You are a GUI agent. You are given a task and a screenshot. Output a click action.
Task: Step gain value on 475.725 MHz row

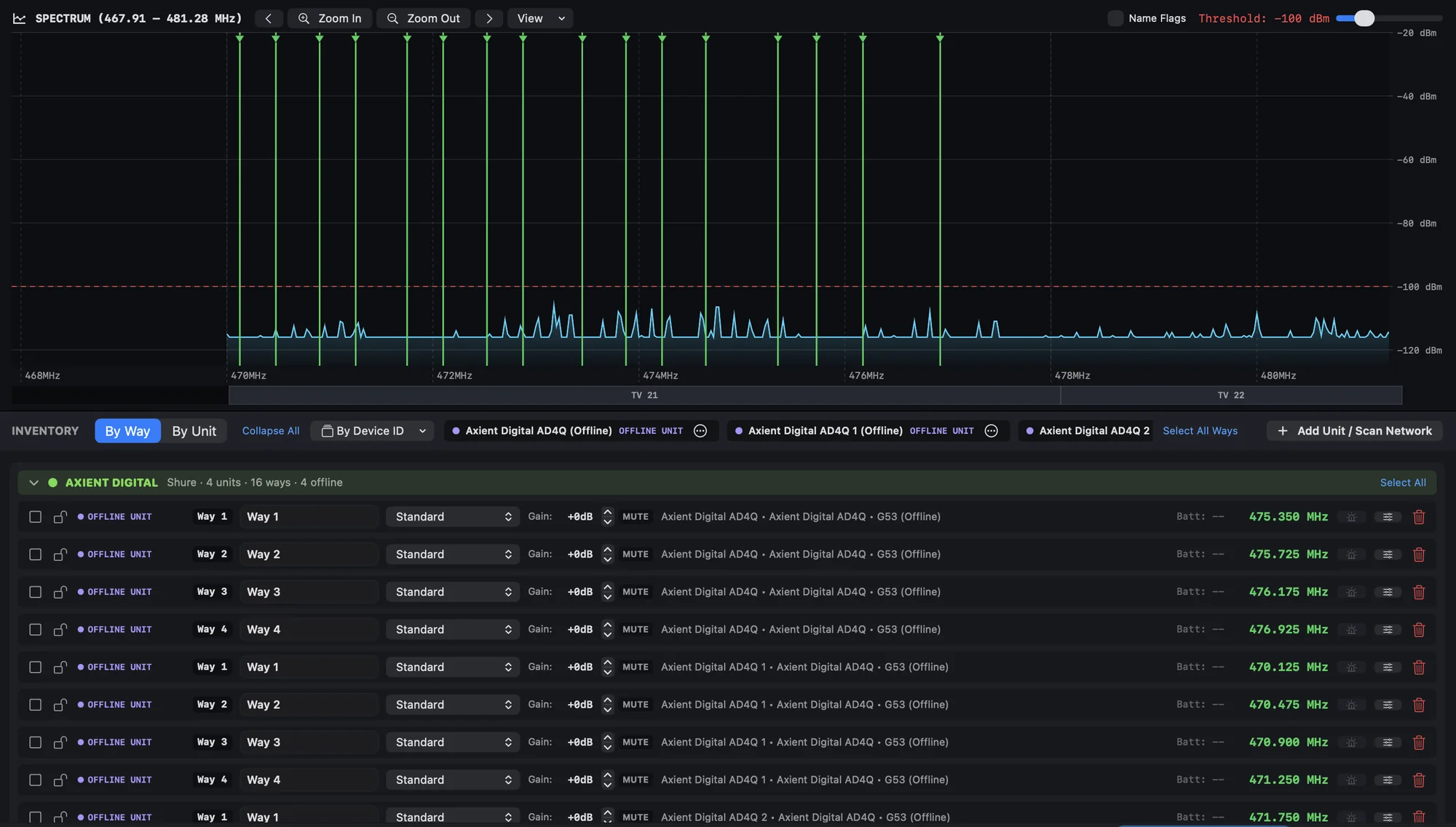click(x=607, y=555)
